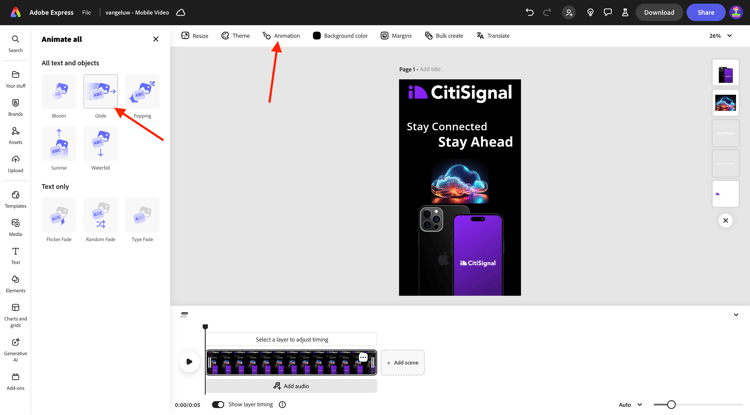Click the Add scene button
Screen dimensions: 750x415
[402, 362]
